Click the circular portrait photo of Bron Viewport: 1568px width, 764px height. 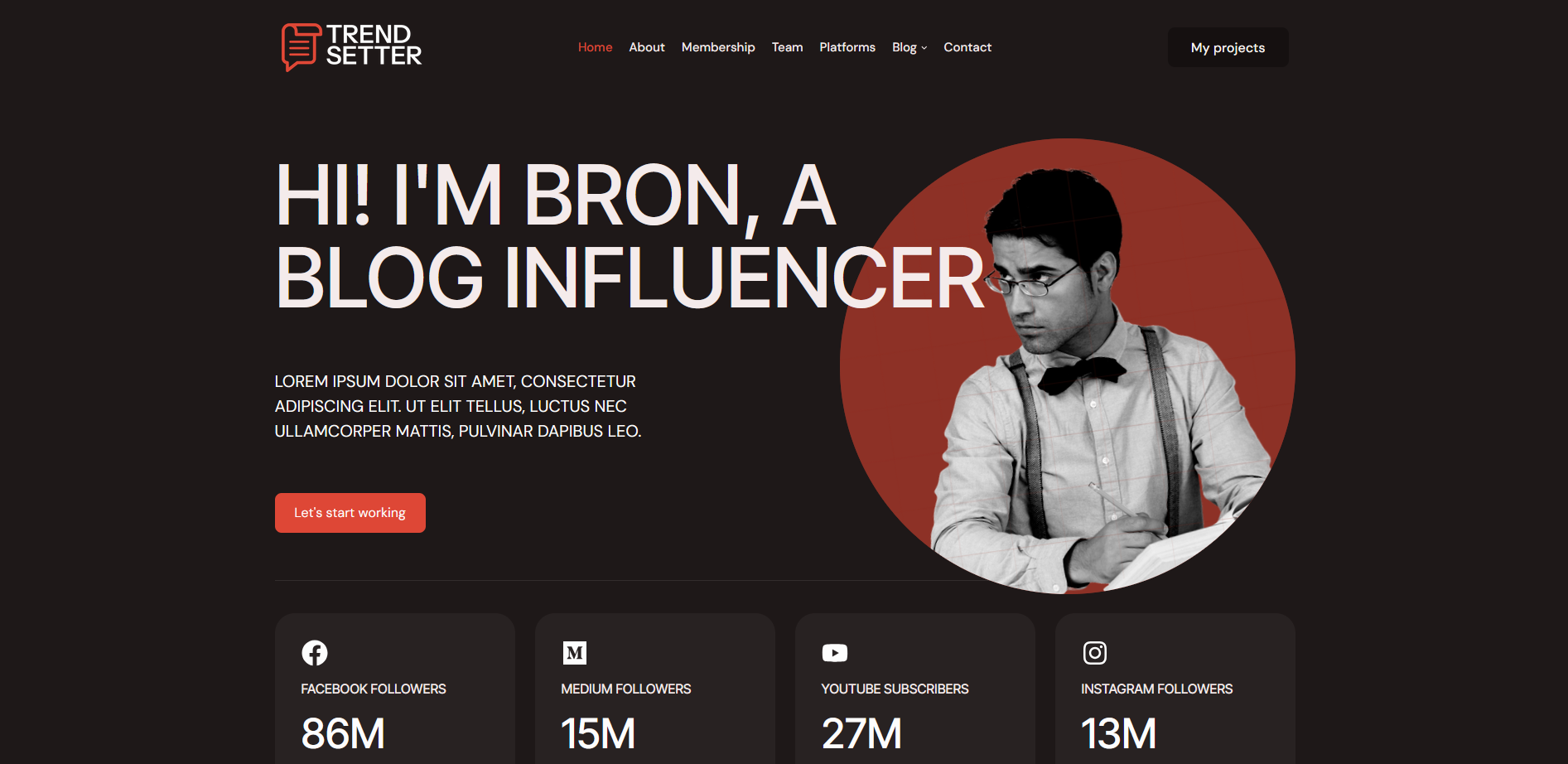pyautogui.click(x=1068, y=366)
